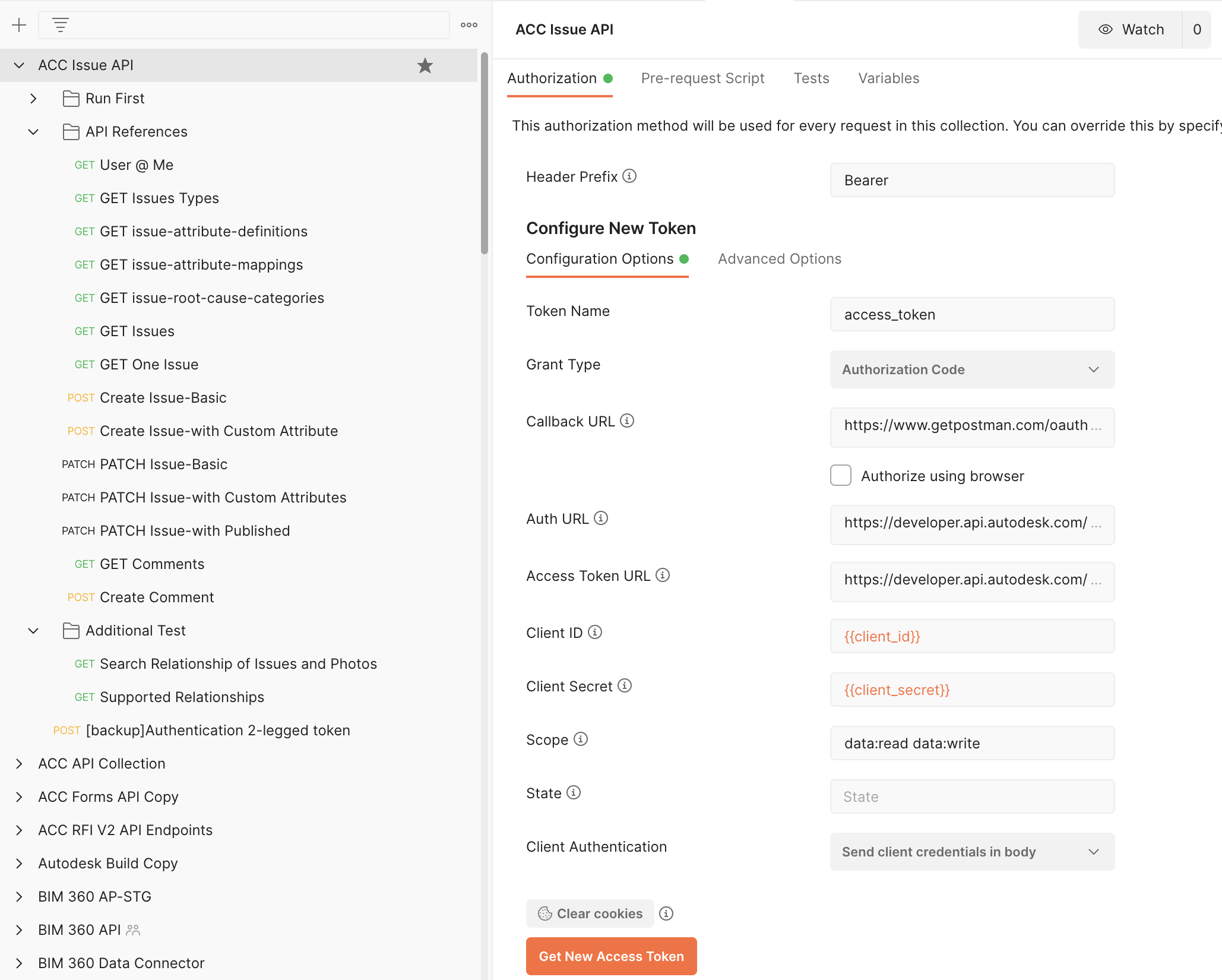Click info icon next to Header Prefix

(x=629, y=176)
